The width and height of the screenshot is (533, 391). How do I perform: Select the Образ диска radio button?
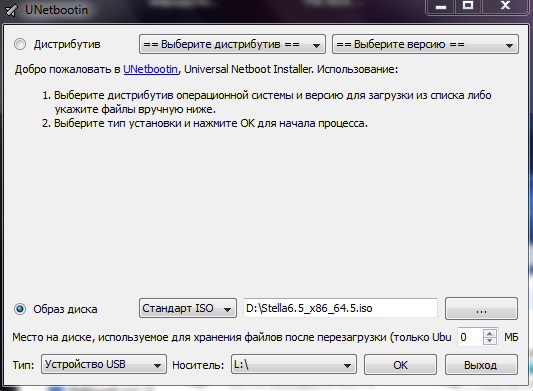tap(20, 309)
